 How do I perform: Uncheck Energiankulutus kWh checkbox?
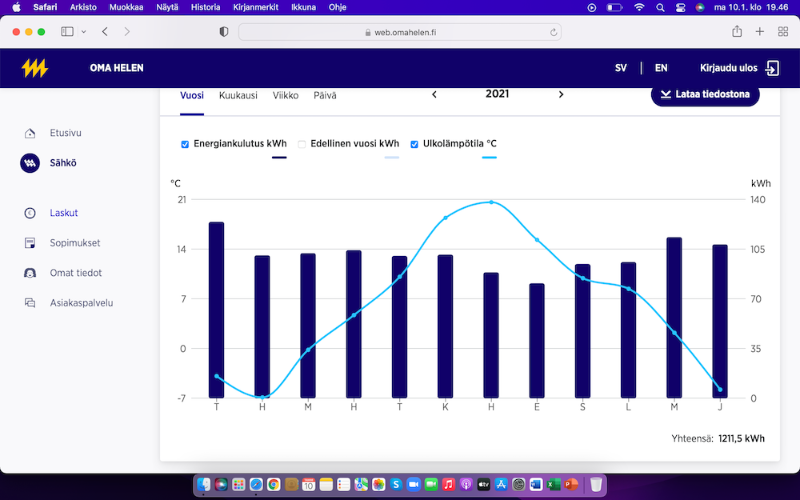[x=185, y=144]
